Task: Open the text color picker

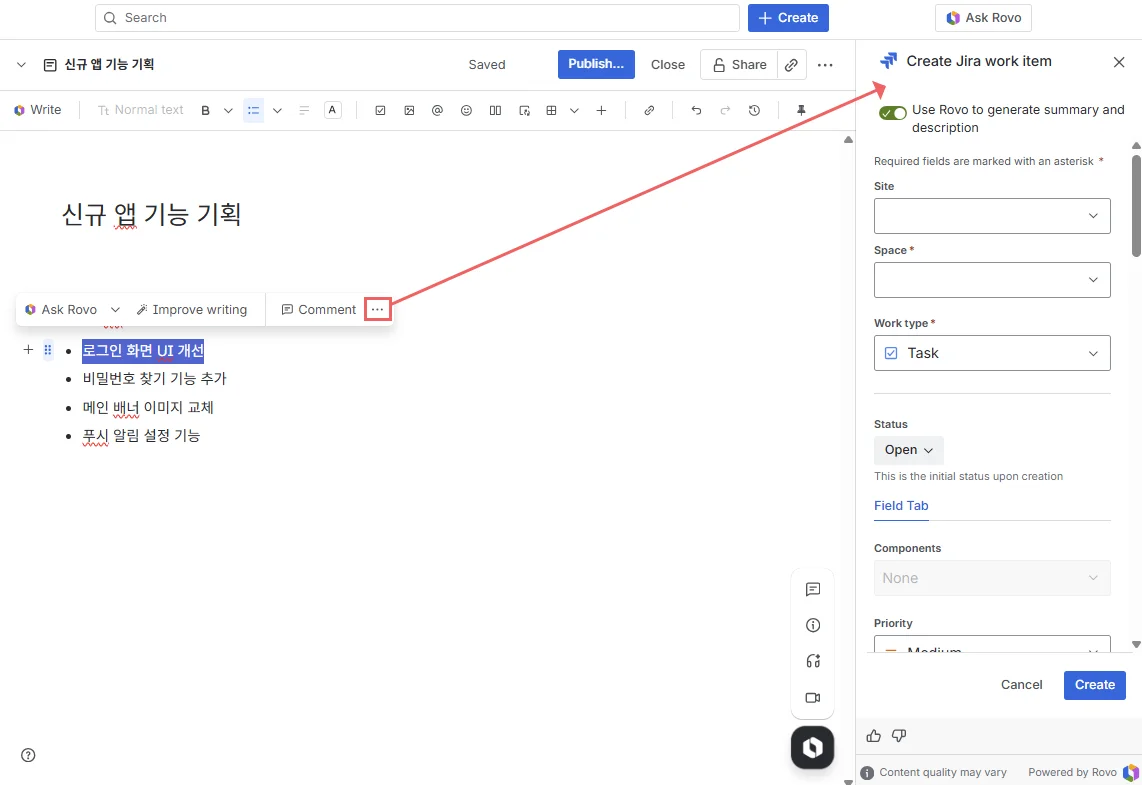Action: [x=333, y=110]
